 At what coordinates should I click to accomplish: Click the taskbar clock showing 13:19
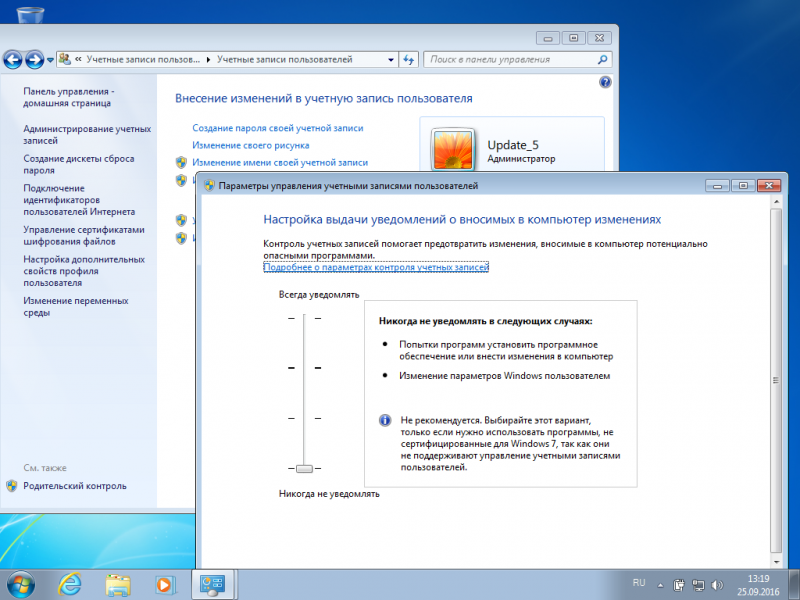click(x=758, y=585)
